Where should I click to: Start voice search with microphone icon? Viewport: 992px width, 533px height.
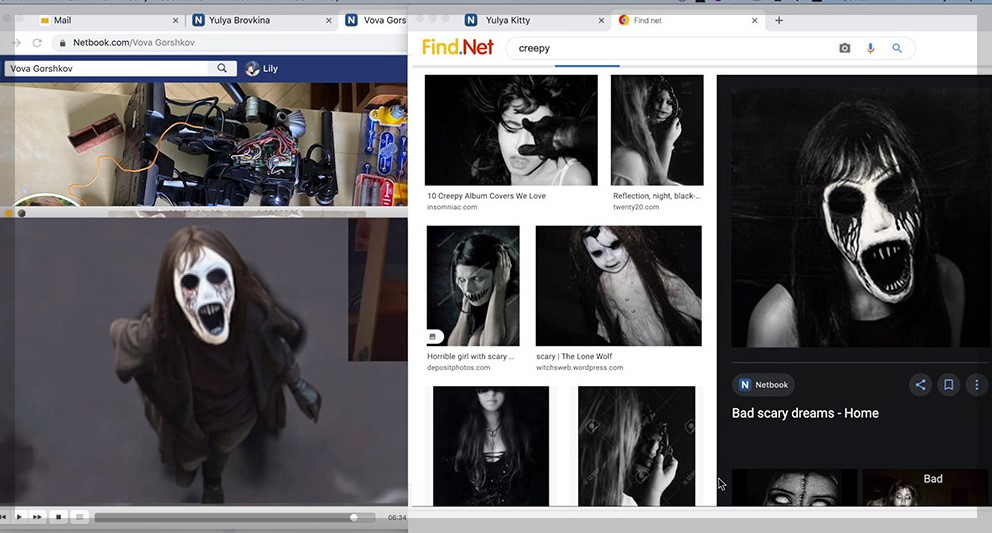click(x=871, y=48)
